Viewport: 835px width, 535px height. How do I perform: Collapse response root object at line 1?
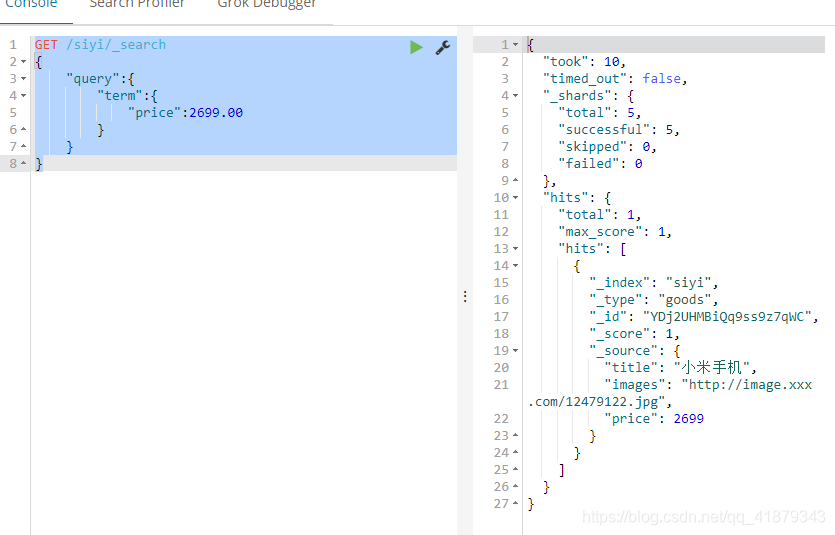tap(515, 45)
